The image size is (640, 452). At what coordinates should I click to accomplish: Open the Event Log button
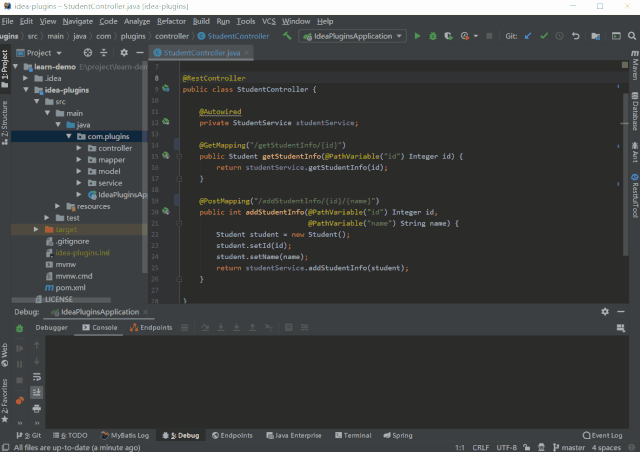(x=602, y=435)
